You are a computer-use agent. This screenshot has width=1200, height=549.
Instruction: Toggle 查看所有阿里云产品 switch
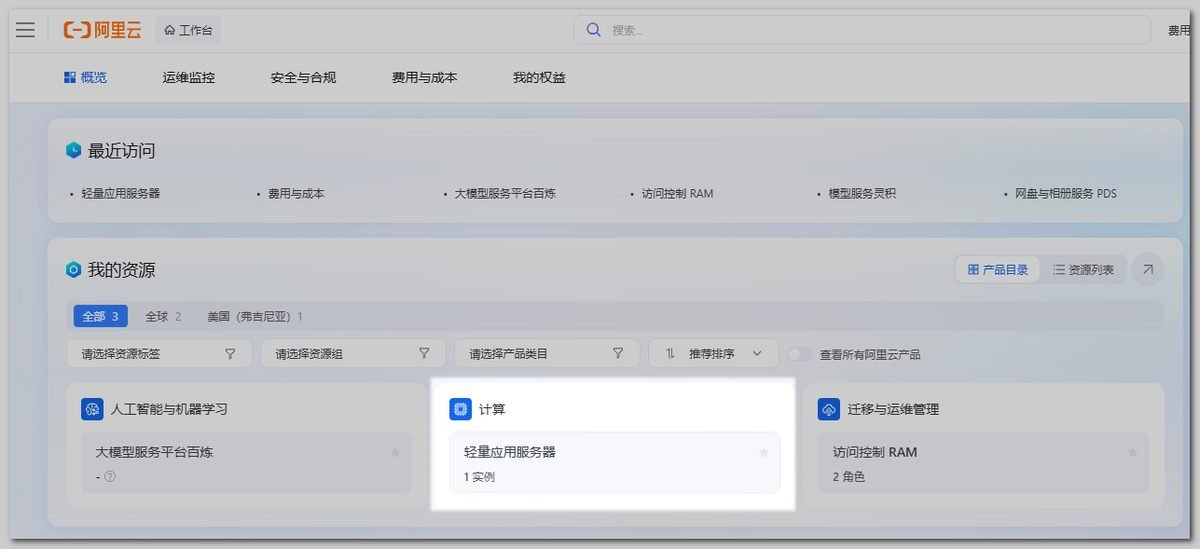pos(799,354)
